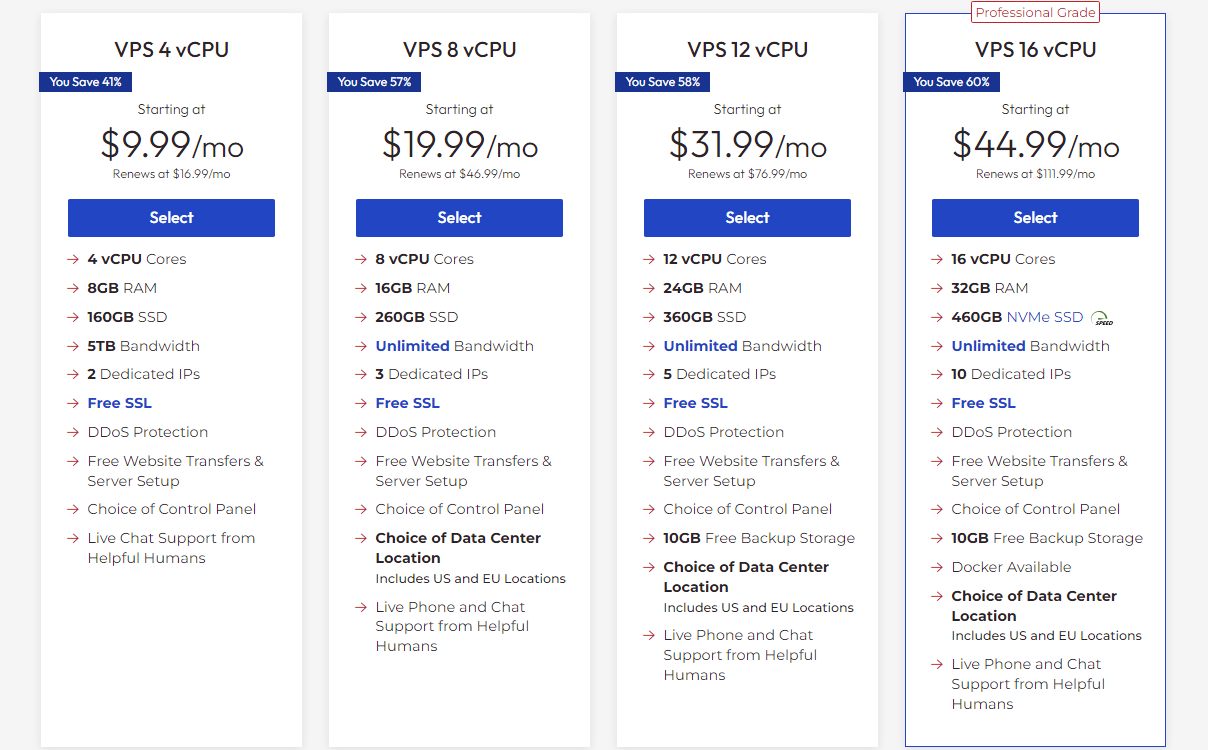Click the arrow icon beside 360GB SSD
The width and height of the screenshot is (1208, 750).
(649, 317)
